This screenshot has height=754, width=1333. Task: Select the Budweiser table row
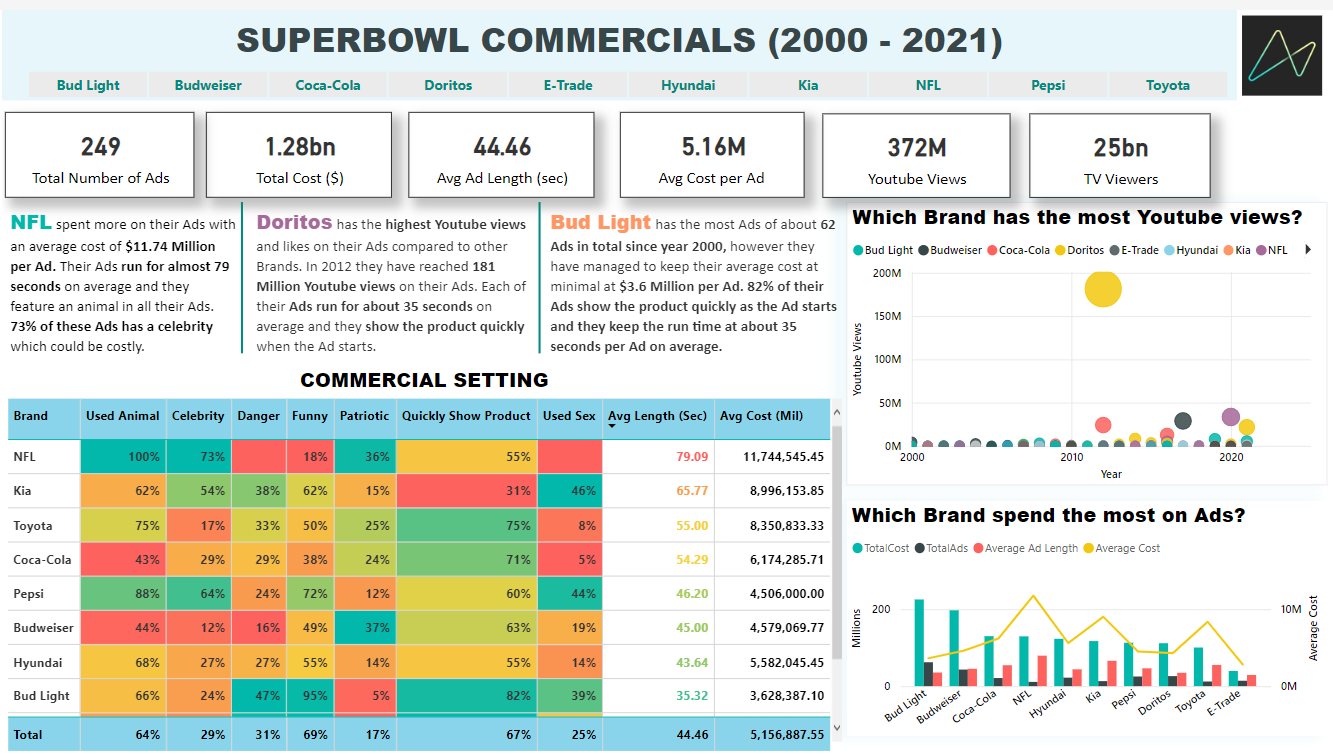(419, 627)
